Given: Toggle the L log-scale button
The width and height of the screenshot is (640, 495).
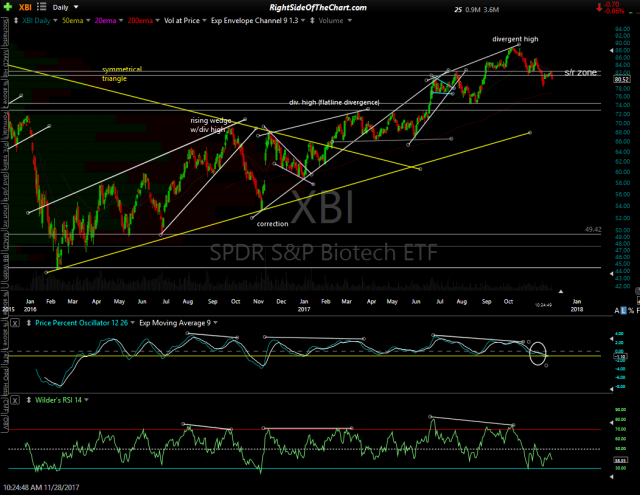Looking at the screenshot, I should [623, 311].
